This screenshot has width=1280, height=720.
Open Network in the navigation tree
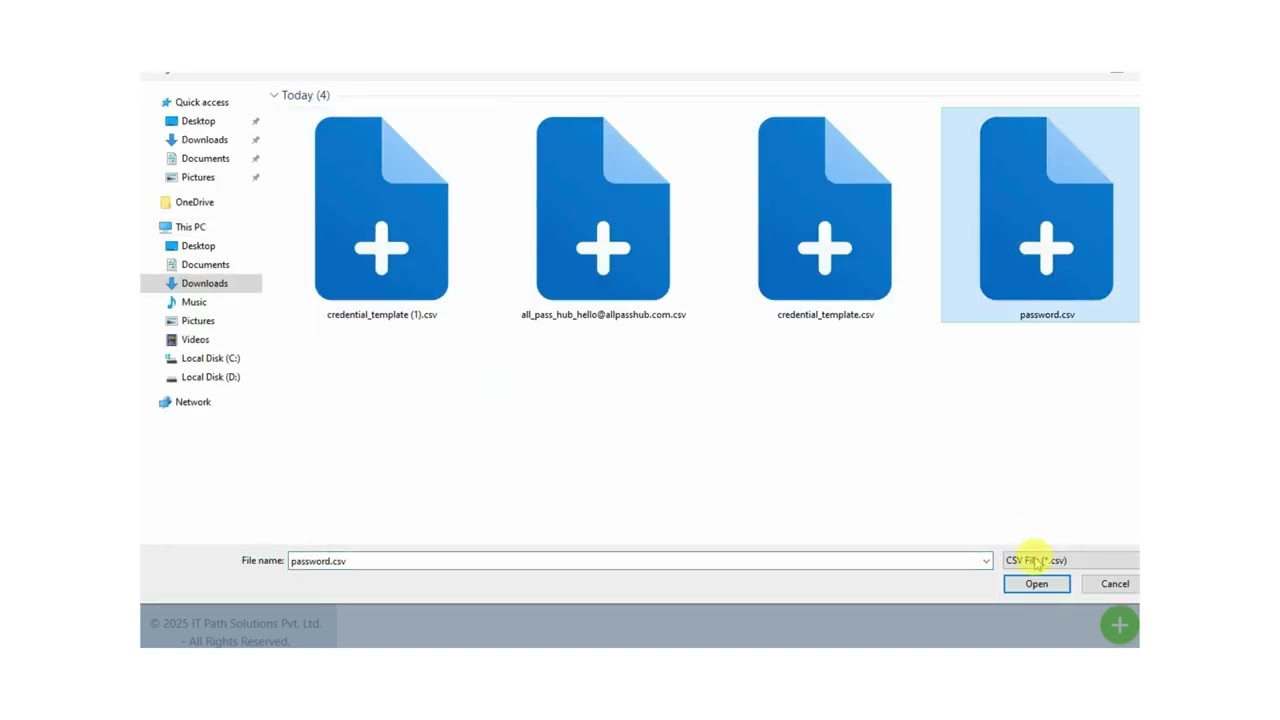pos(193,402)
